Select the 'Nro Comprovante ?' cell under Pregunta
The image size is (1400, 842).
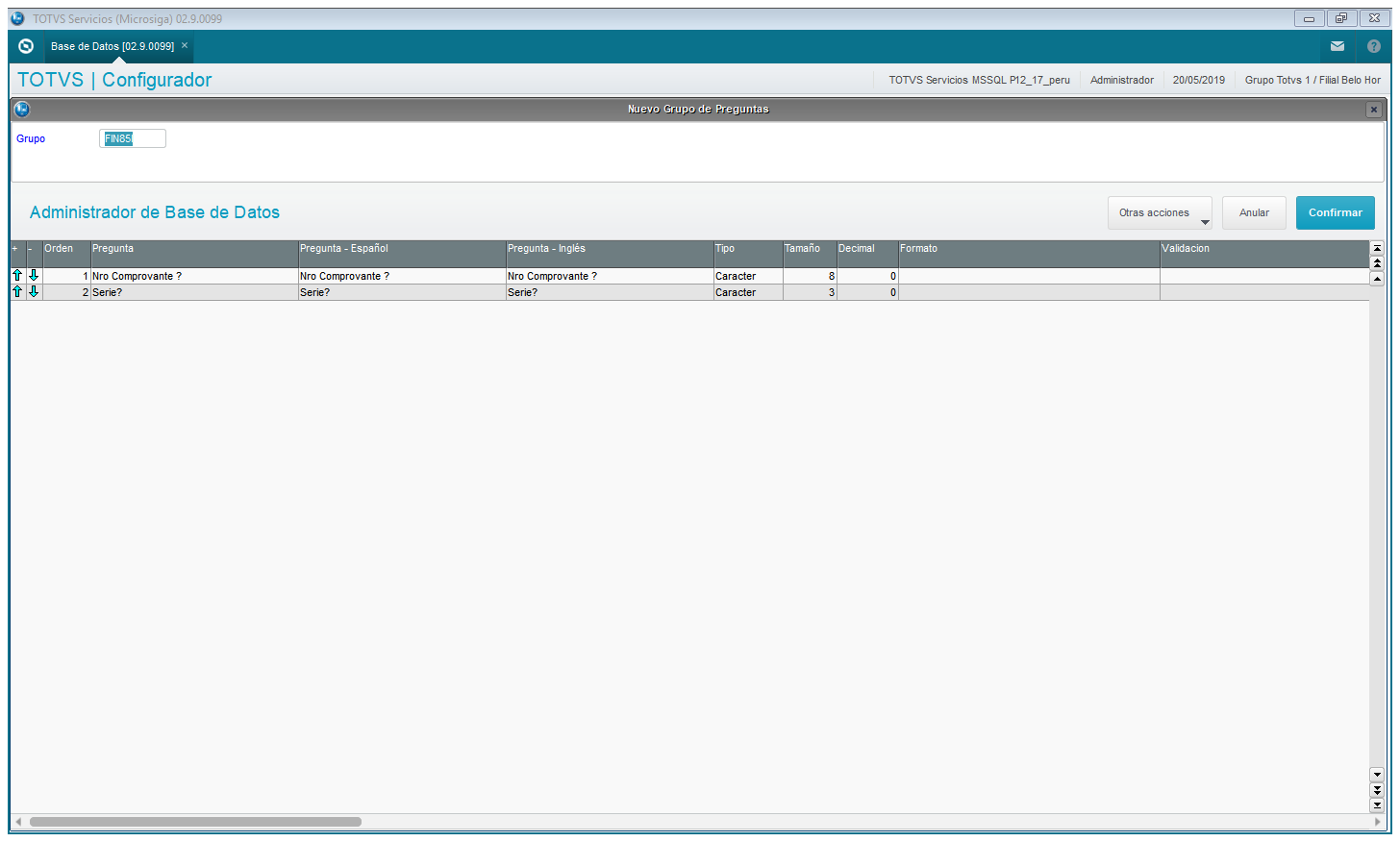(194, 276)
